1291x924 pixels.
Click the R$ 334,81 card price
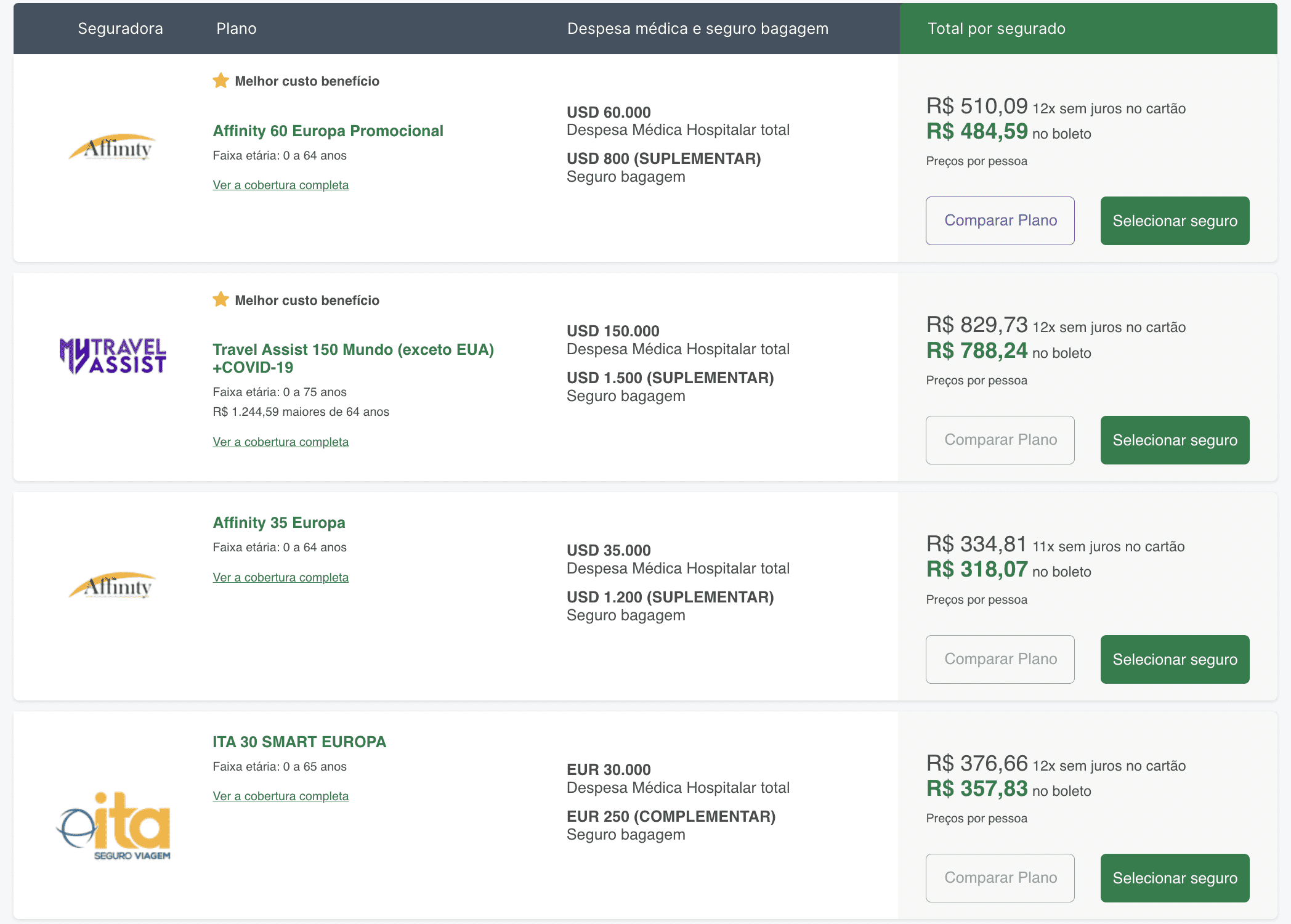pyautogui.click(x=977, y=544)
